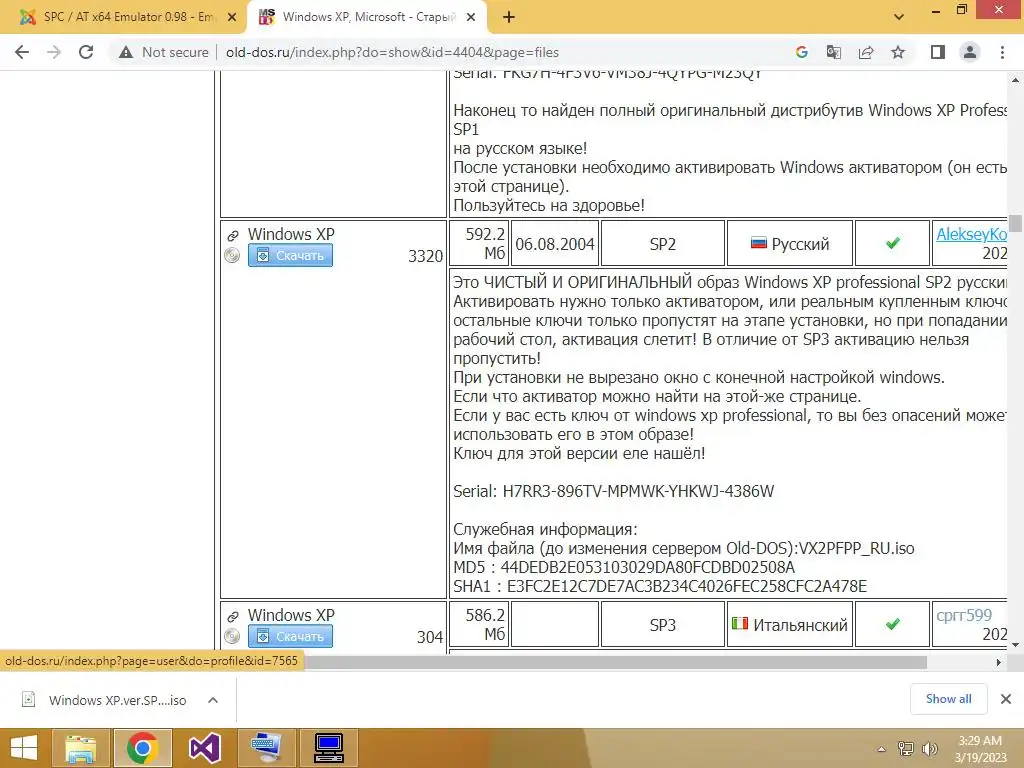Click the SHA1 hash line
Screen dimensions: 1024x768
pyautogui.click(x=660, y=586)
